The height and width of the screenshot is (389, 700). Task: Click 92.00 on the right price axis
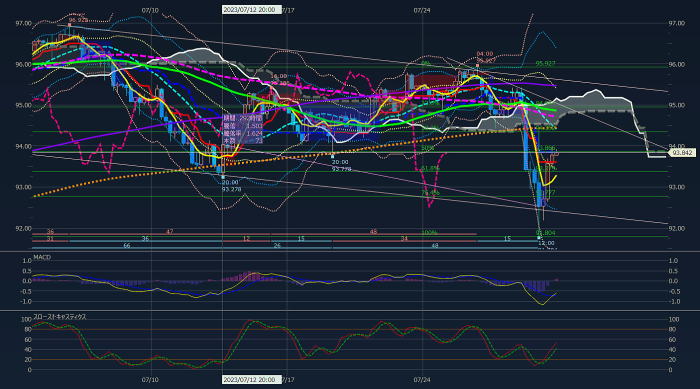(x=676, y=228)
